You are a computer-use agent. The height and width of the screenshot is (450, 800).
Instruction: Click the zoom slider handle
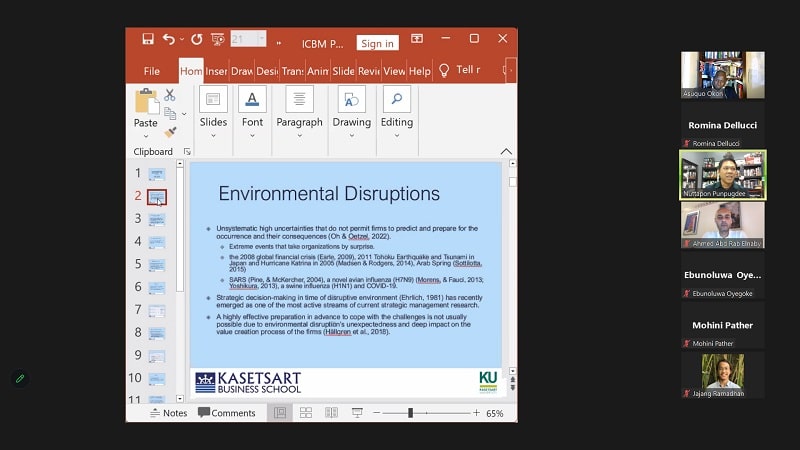(x=410, y=413)
